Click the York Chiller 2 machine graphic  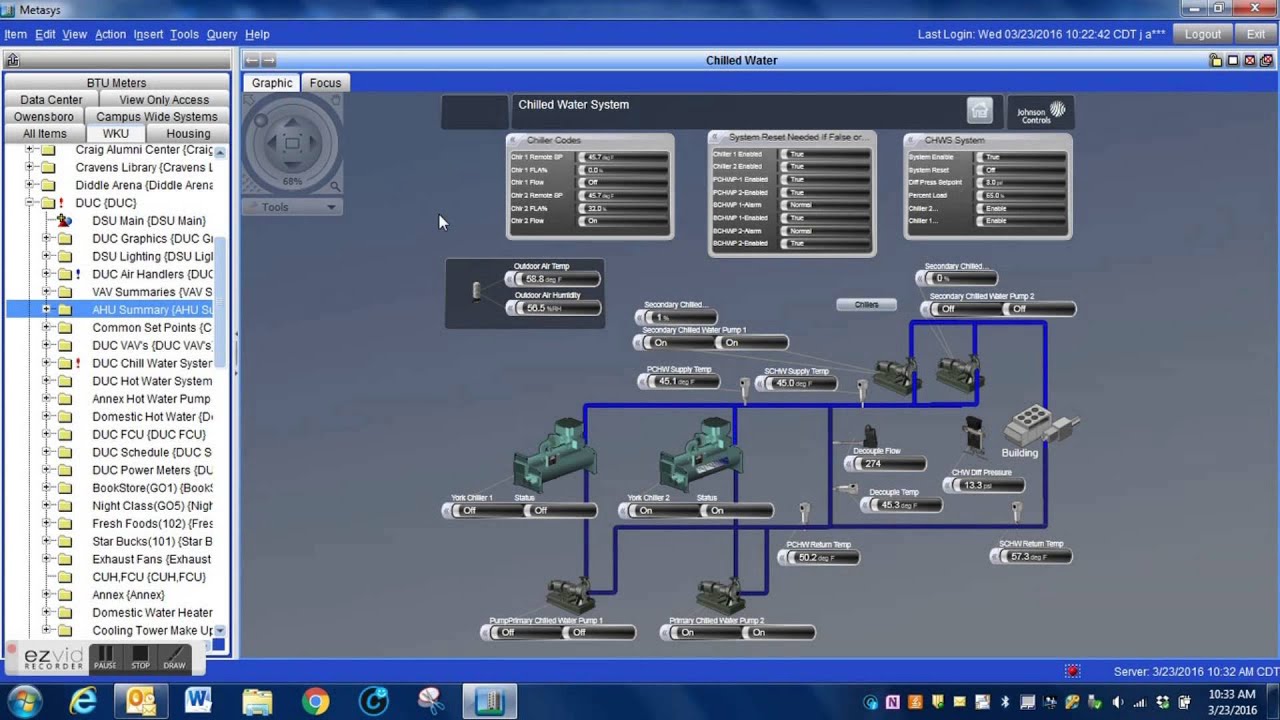(700, 455)
